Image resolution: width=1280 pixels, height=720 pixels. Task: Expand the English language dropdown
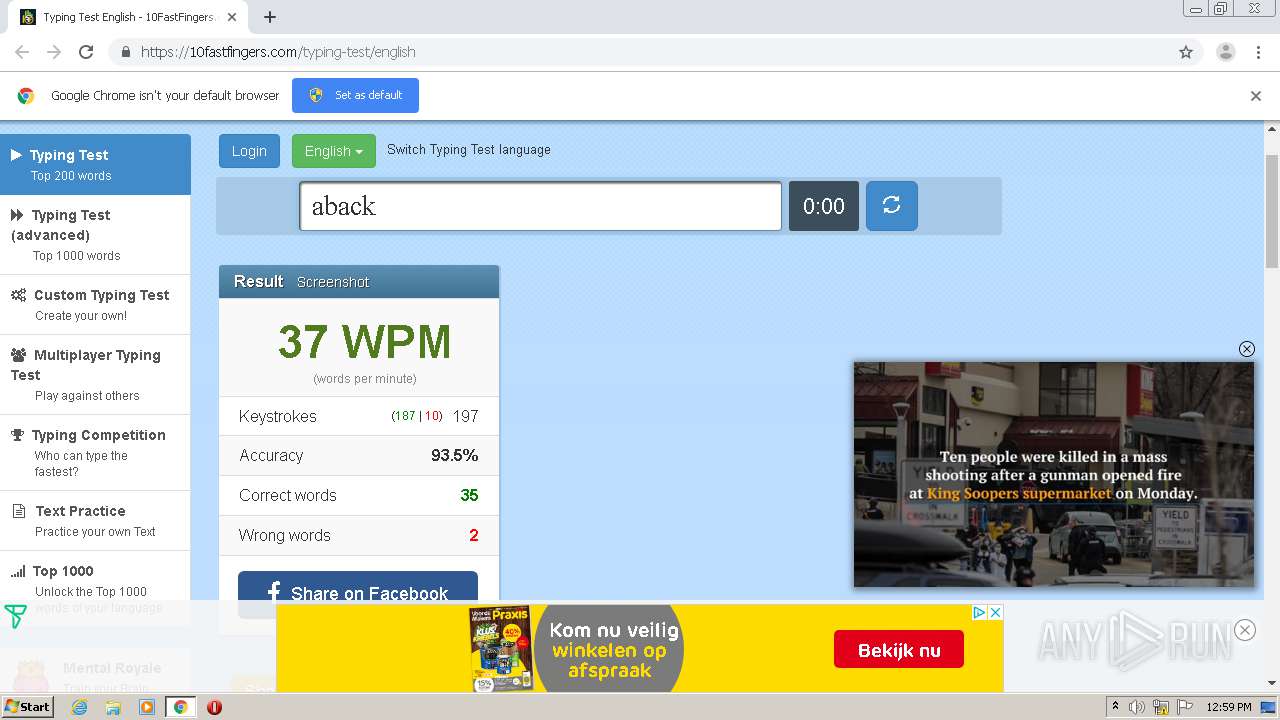tap(334, 151)
